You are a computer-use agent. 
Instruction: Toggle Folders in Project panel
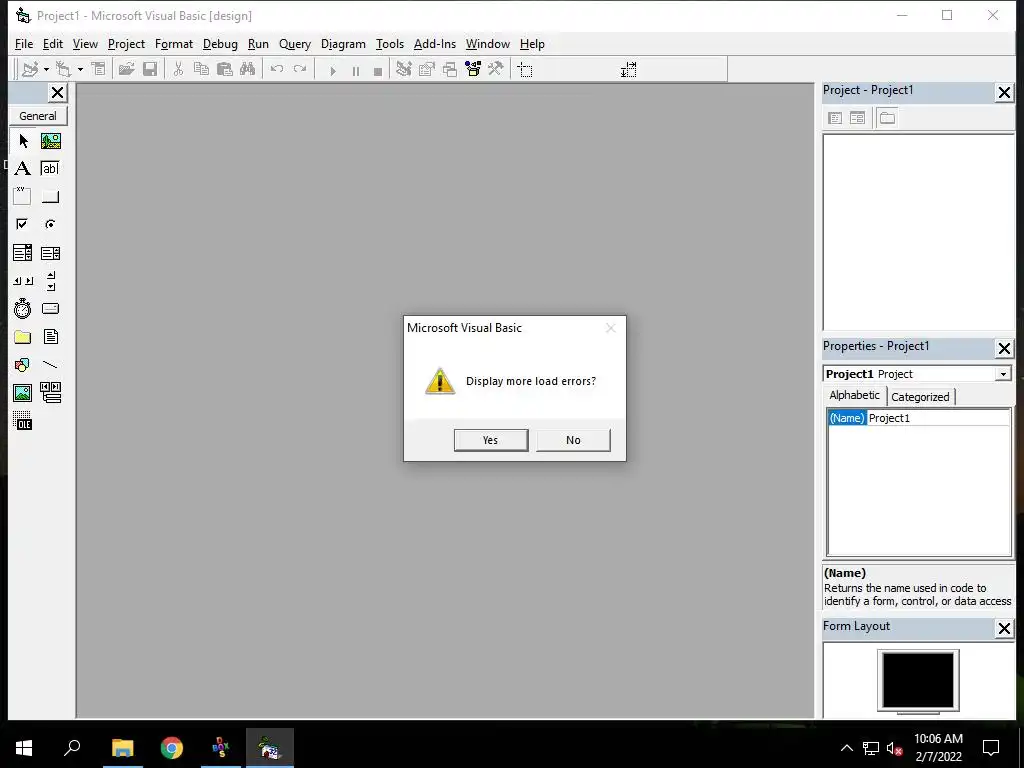pos(887,118)
